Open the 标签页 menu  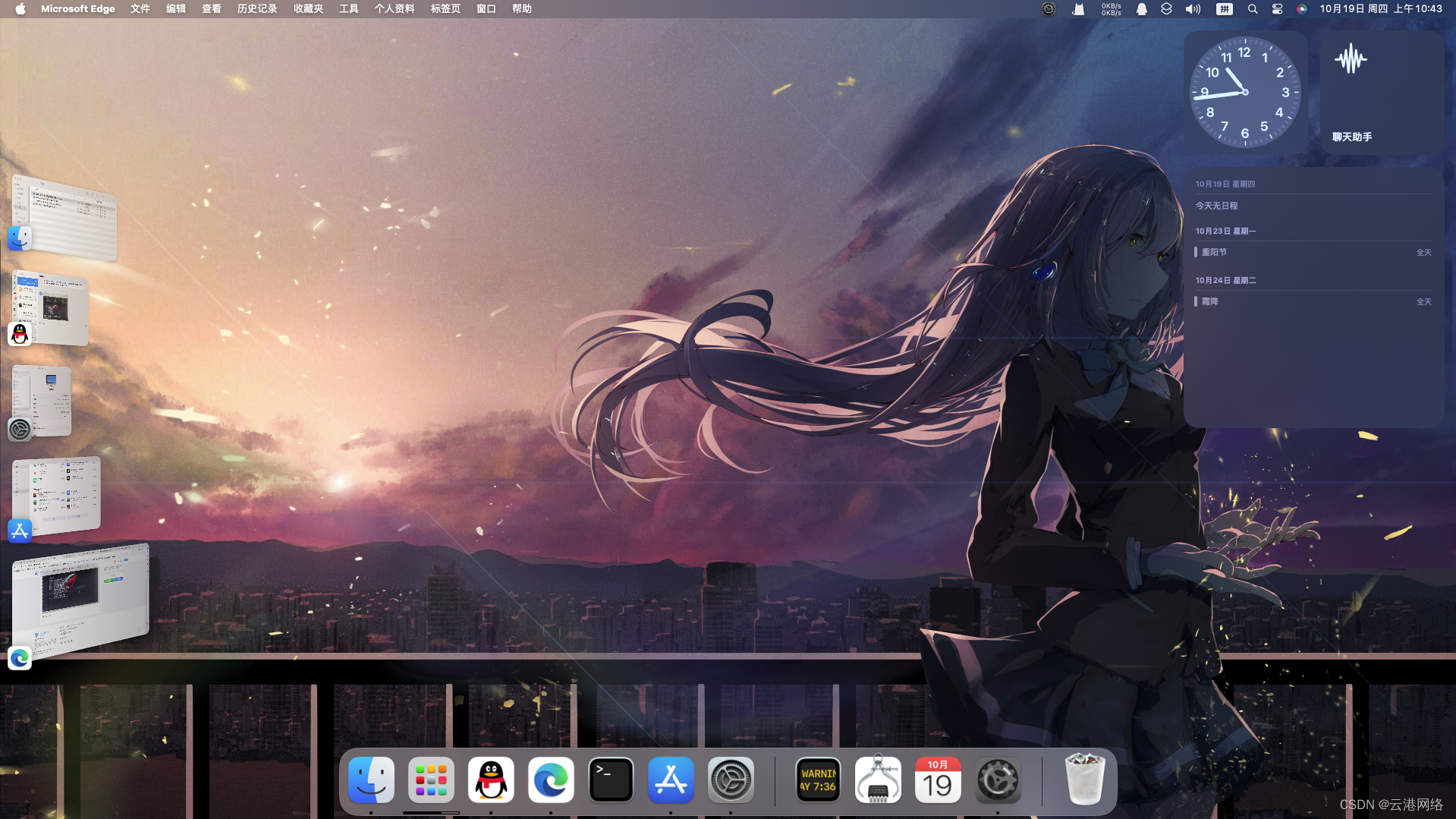click(x=445, y=9)
